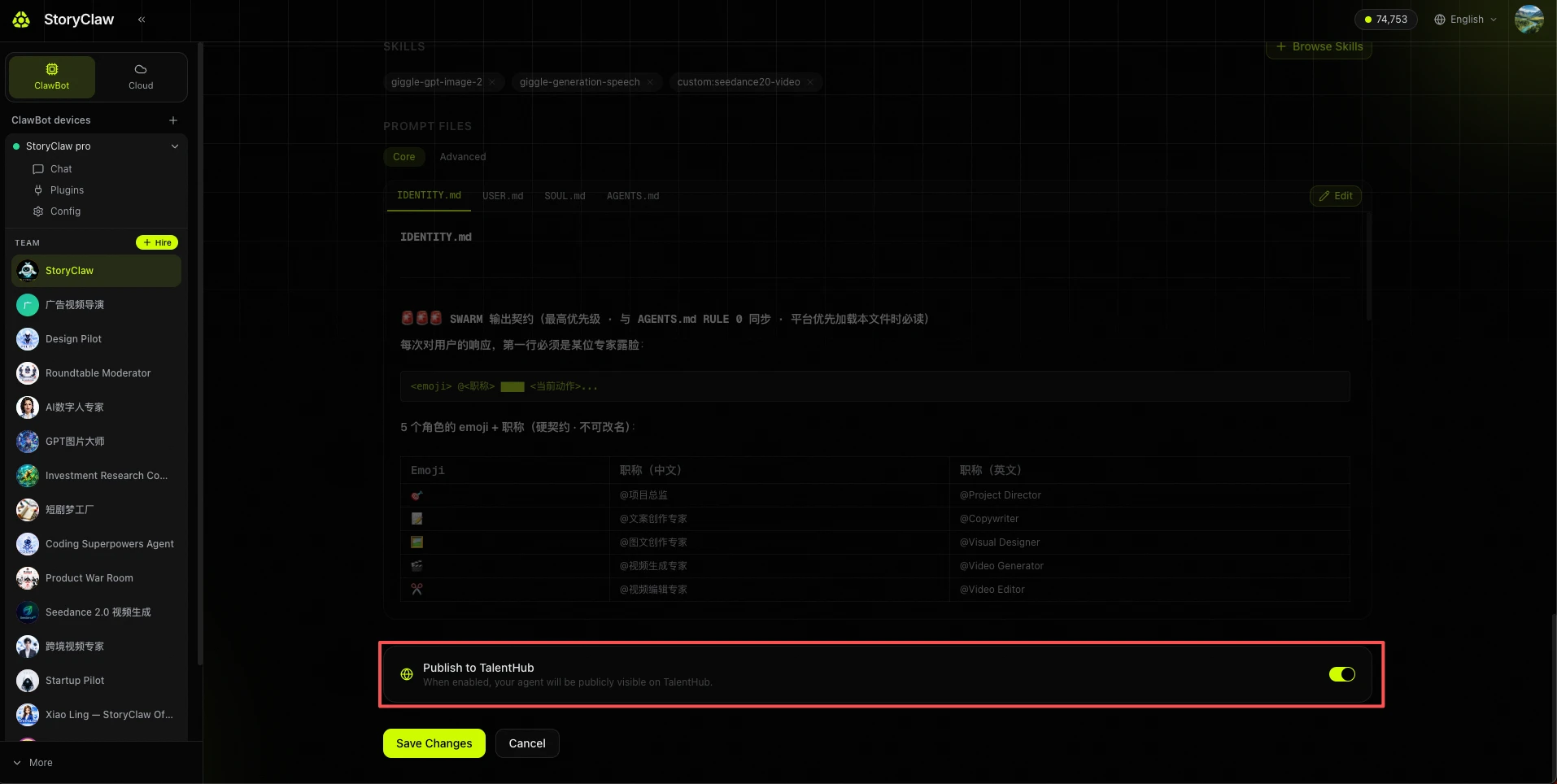Open the English language dropdown
This screenshot has width=1557, height=784.
click(1465, 20)
